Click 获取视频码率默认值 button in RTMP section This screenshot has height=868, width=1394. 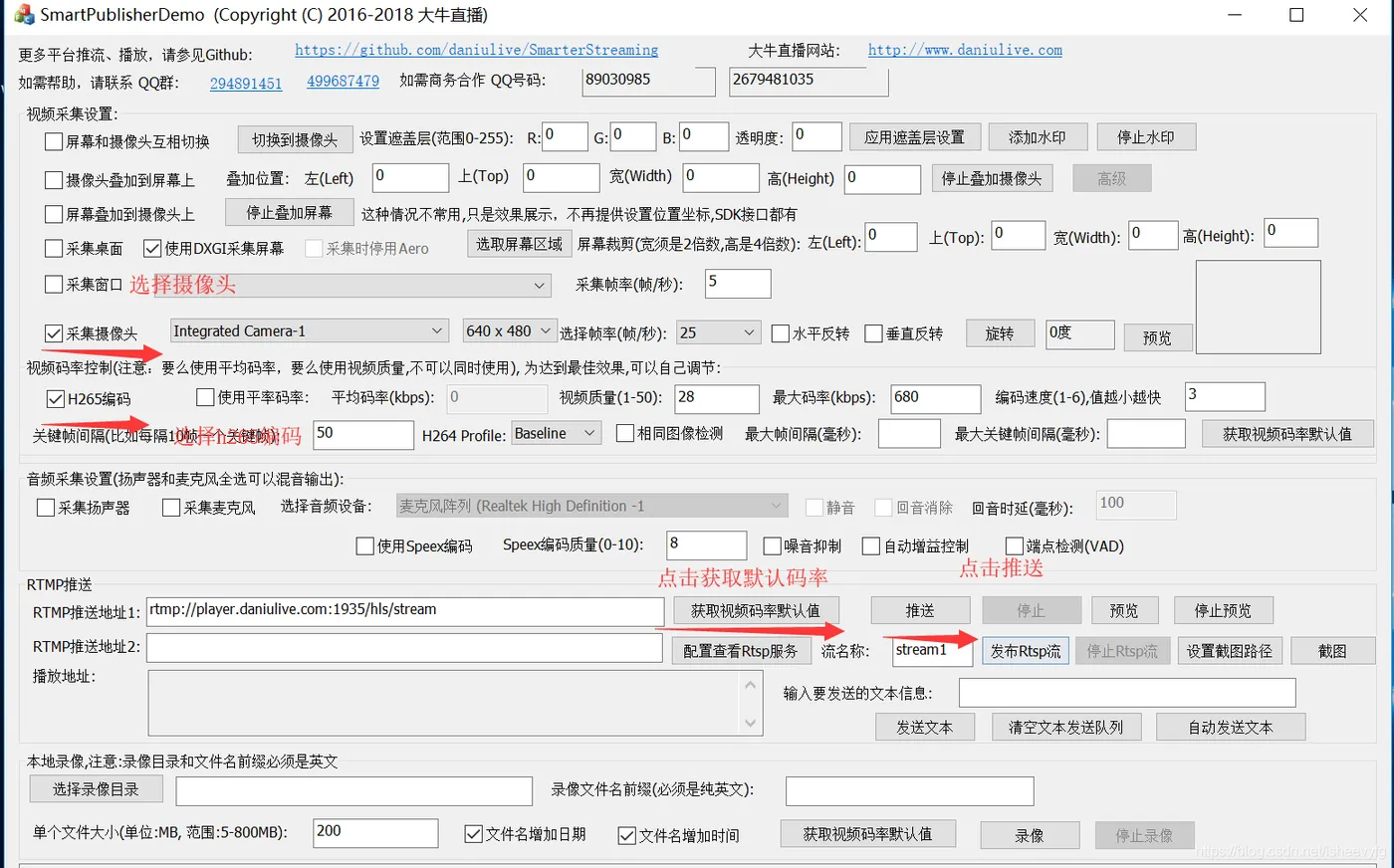756,610
